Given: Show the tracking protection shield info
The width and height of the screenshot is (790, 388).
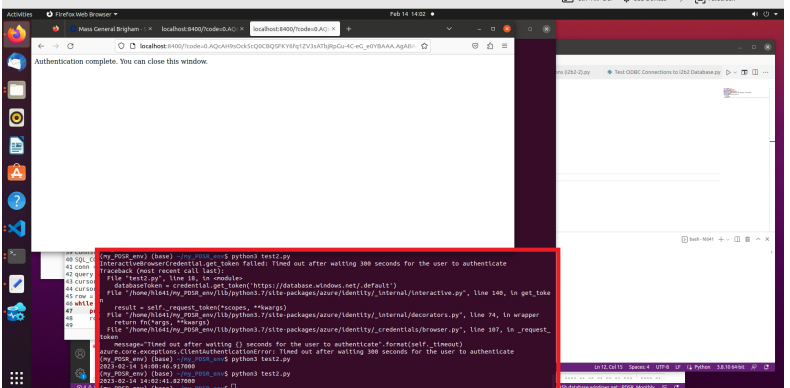Looking at the screenshot, I should point(121,46).
